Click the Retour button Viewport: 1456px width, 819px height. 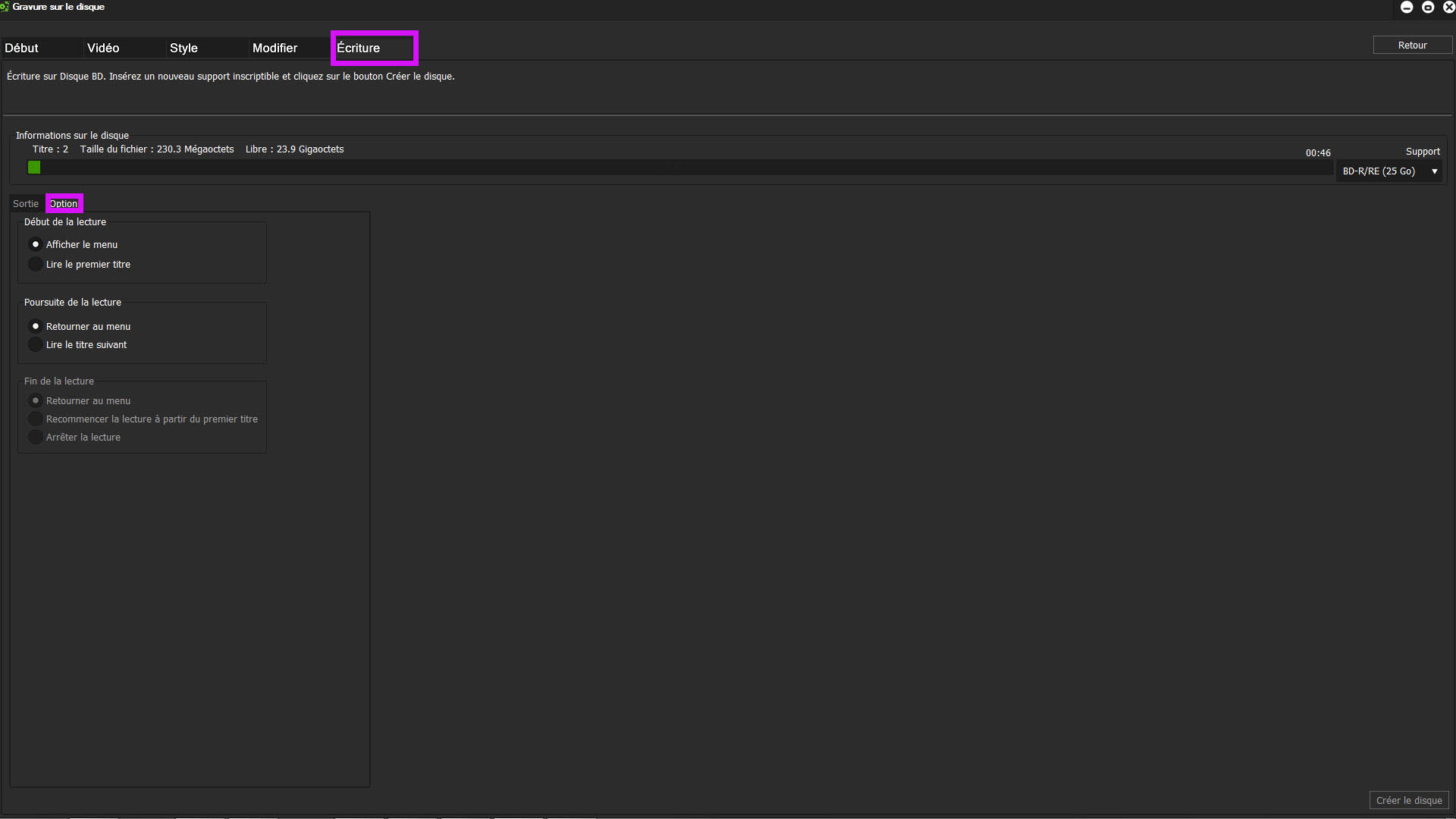[1412, 45]
